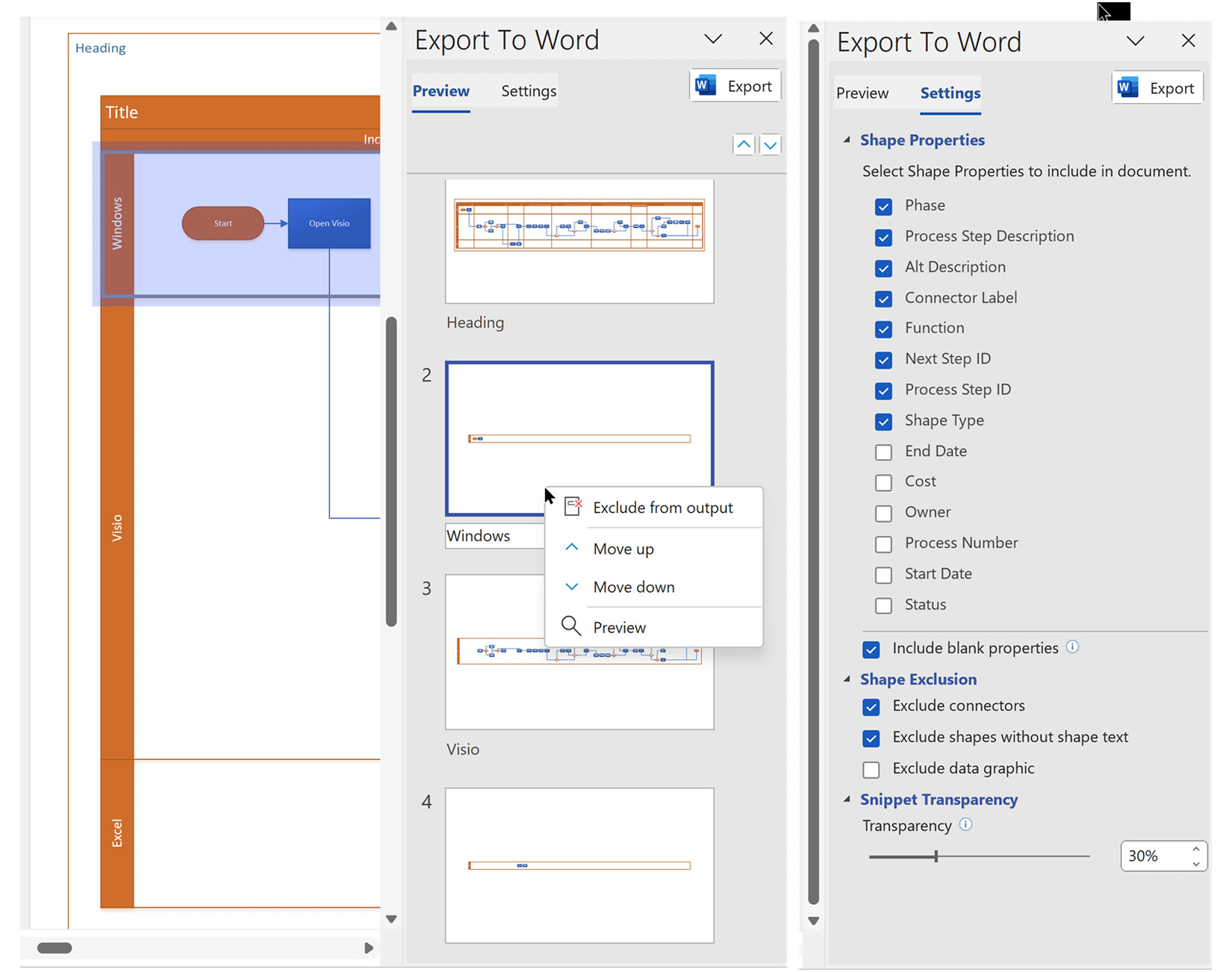
Task: Click Settings pane scrollbar up arrow
Action: [814, 28]
